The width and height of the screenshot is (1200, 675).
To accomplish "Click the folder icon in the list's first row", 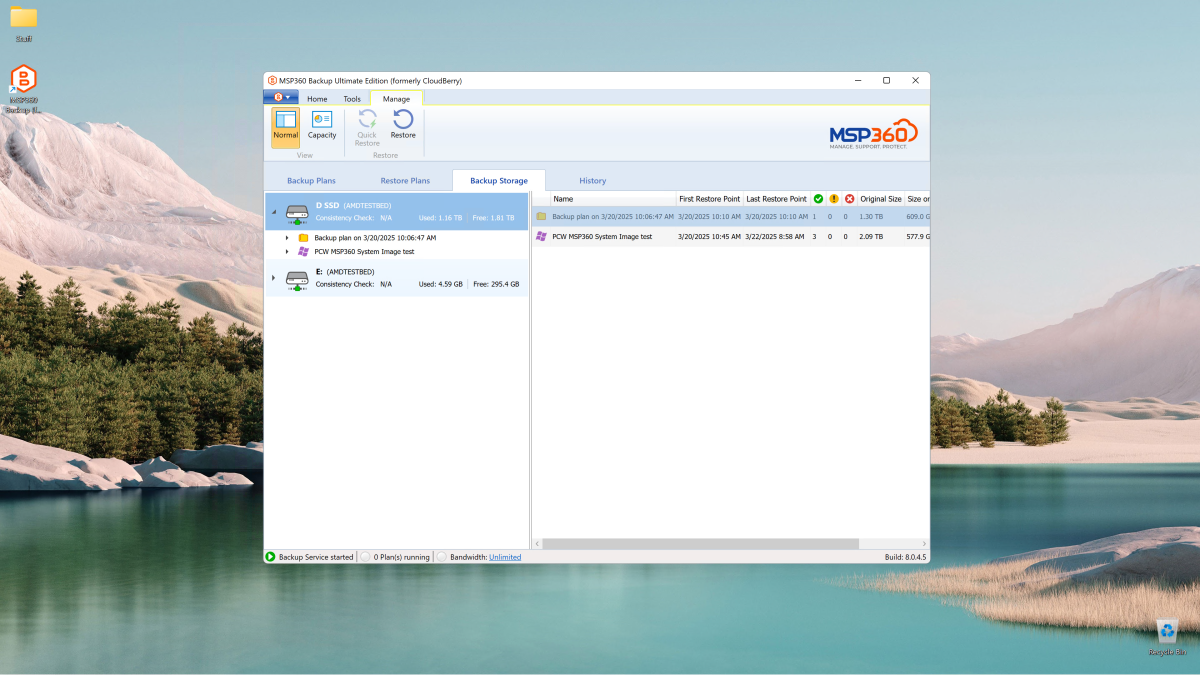I will [x=541, y=216].
